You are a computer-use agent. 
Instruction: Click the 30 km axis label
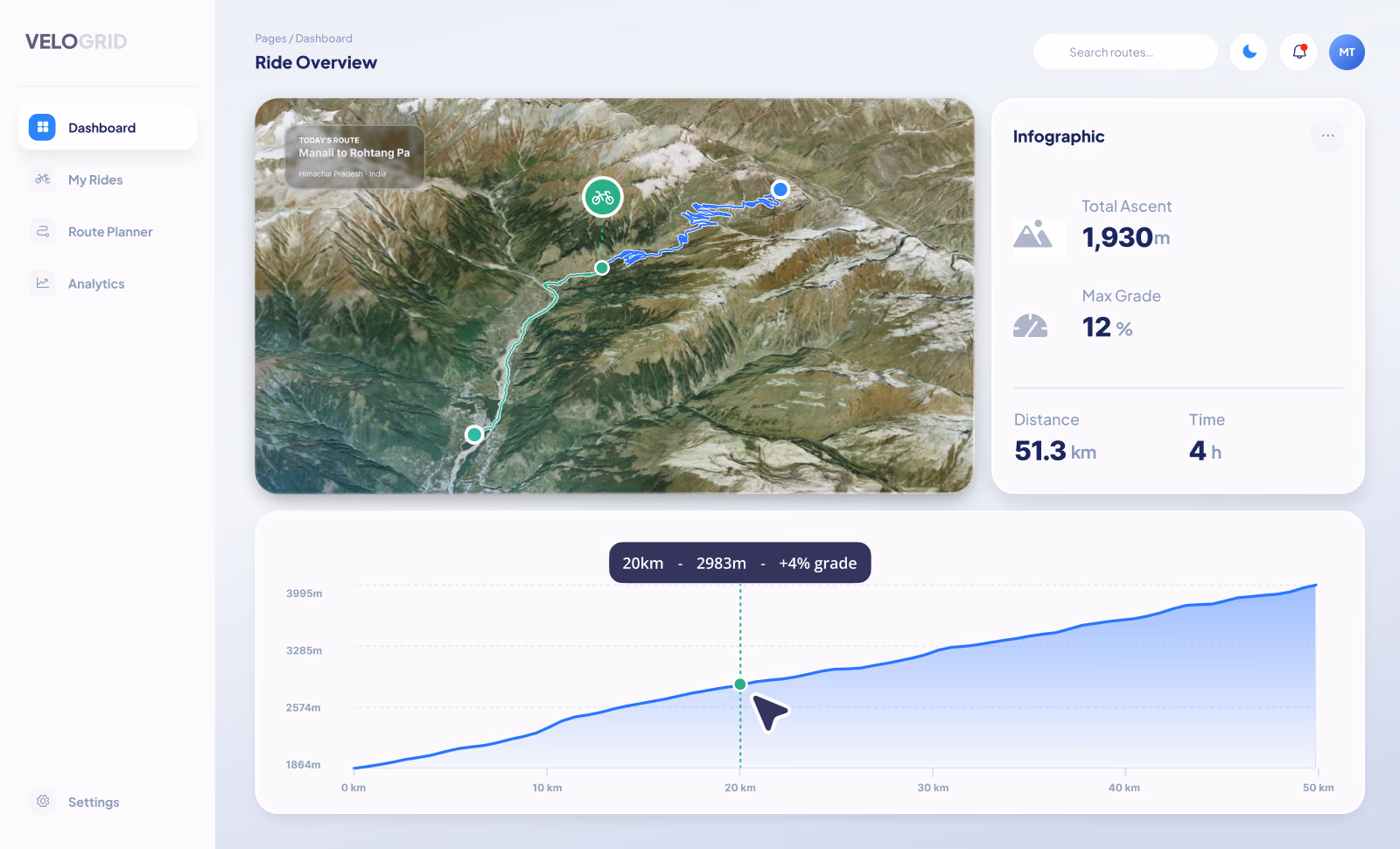(933, 788)
